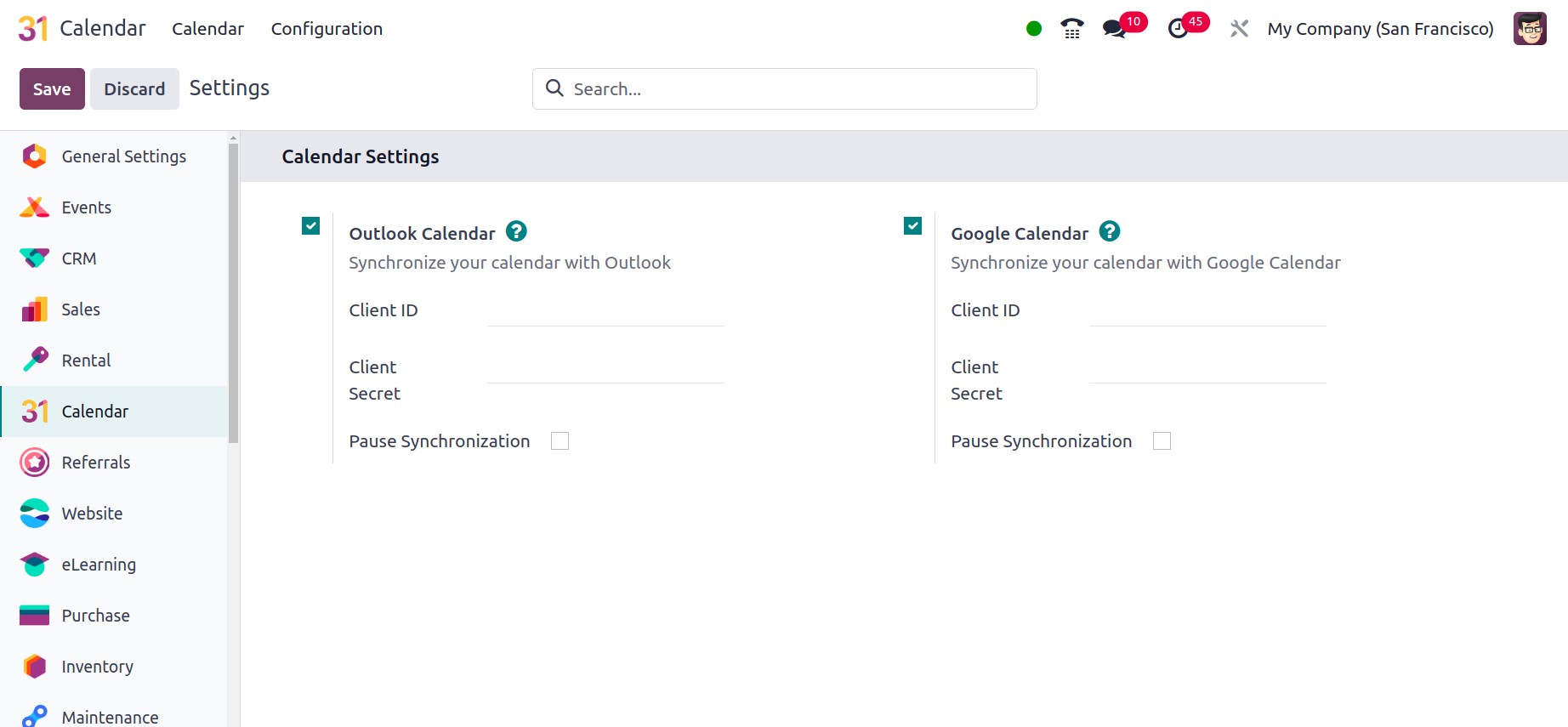Focus the Outlook Client ID field
The width and height of the screenshot is (1568, 727).
605,311
